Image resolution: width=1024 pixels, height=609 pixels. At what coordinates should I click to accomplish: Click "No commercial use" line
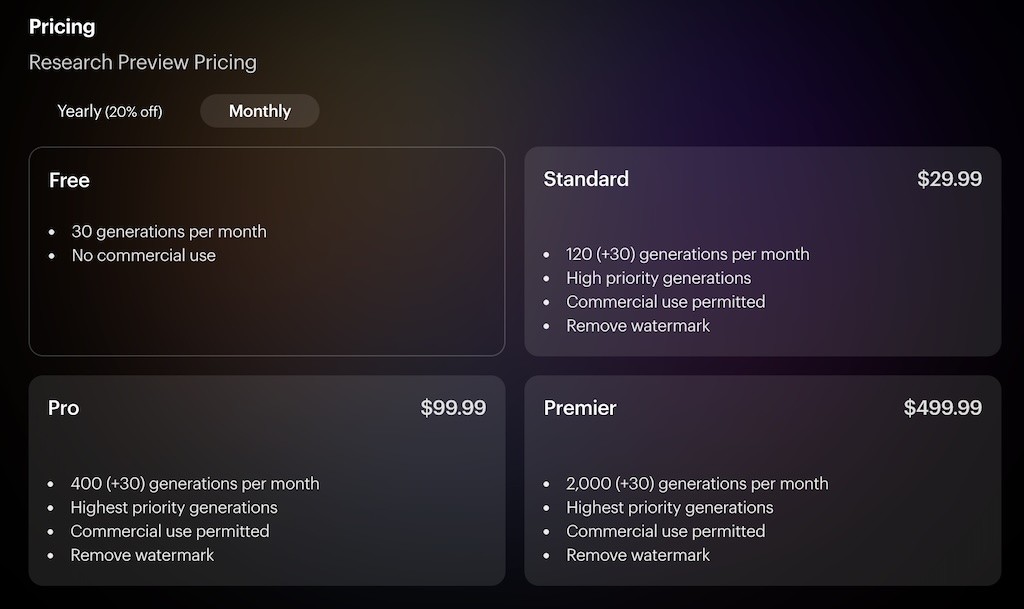pos(144,255)
